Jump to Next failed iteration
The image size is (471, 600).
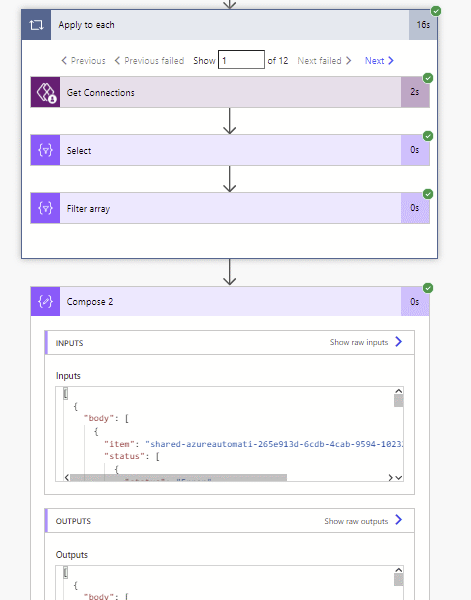pos(324,60)
